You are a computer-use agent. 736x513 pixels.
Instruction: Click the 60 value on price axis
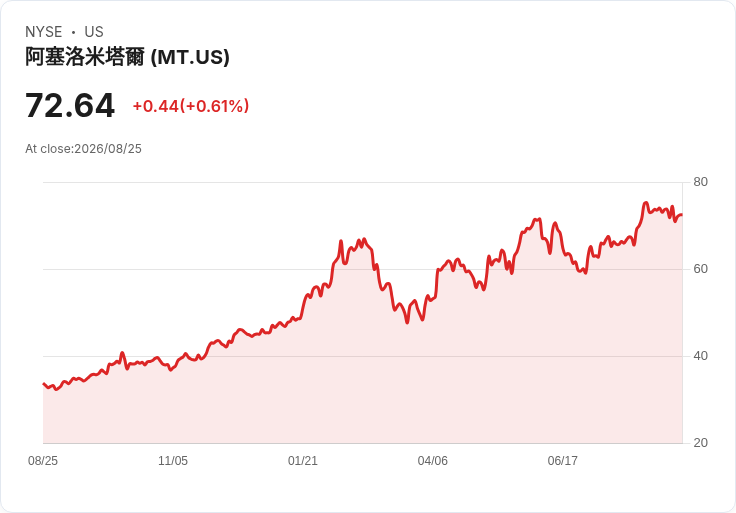(x=700, y=269)
